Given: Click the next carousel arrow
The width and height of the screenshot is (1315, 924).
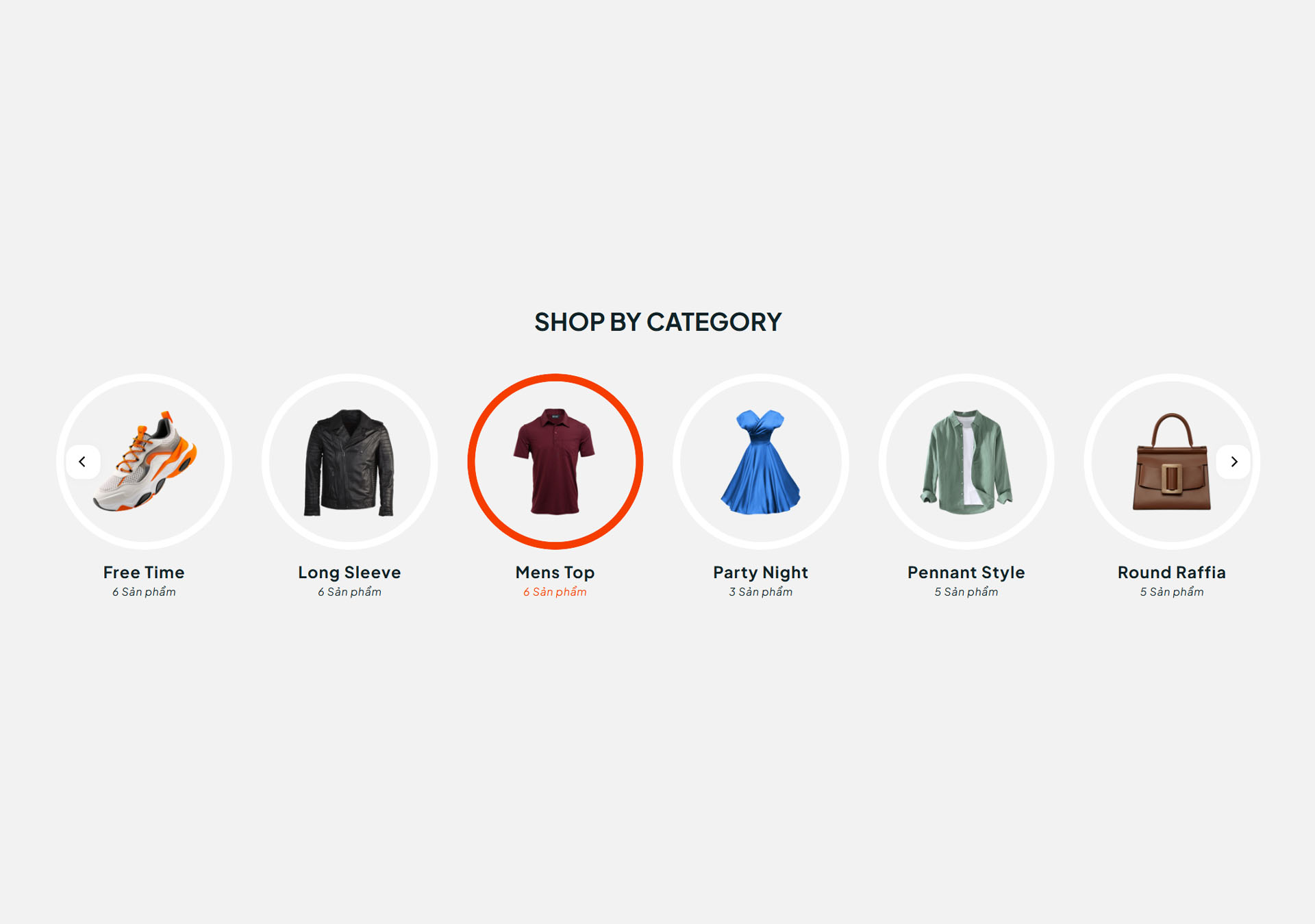Looking at the screenshot, I should [x=1233, y=462].
